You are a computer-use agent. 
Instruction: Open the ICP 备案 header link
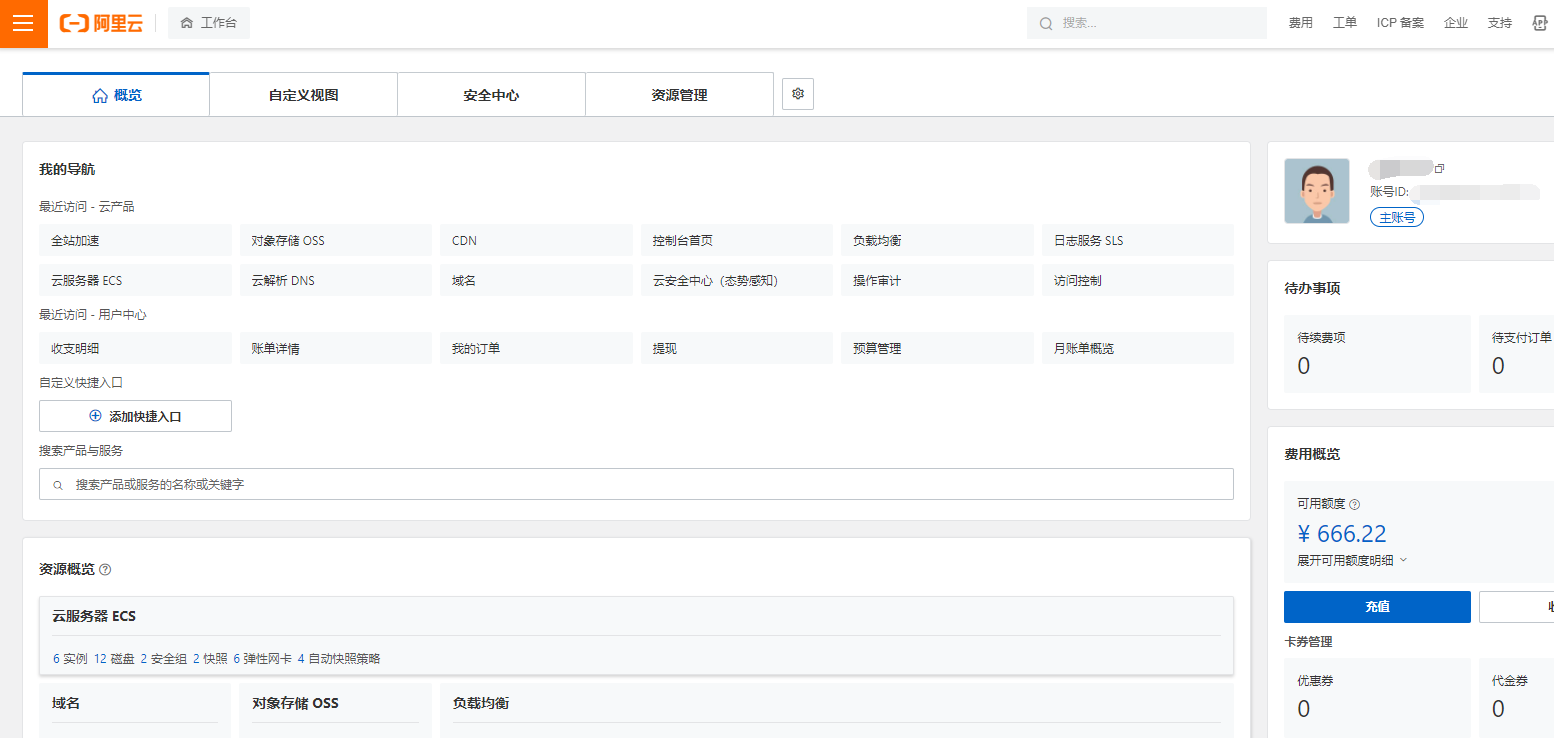click(1400, 23)
